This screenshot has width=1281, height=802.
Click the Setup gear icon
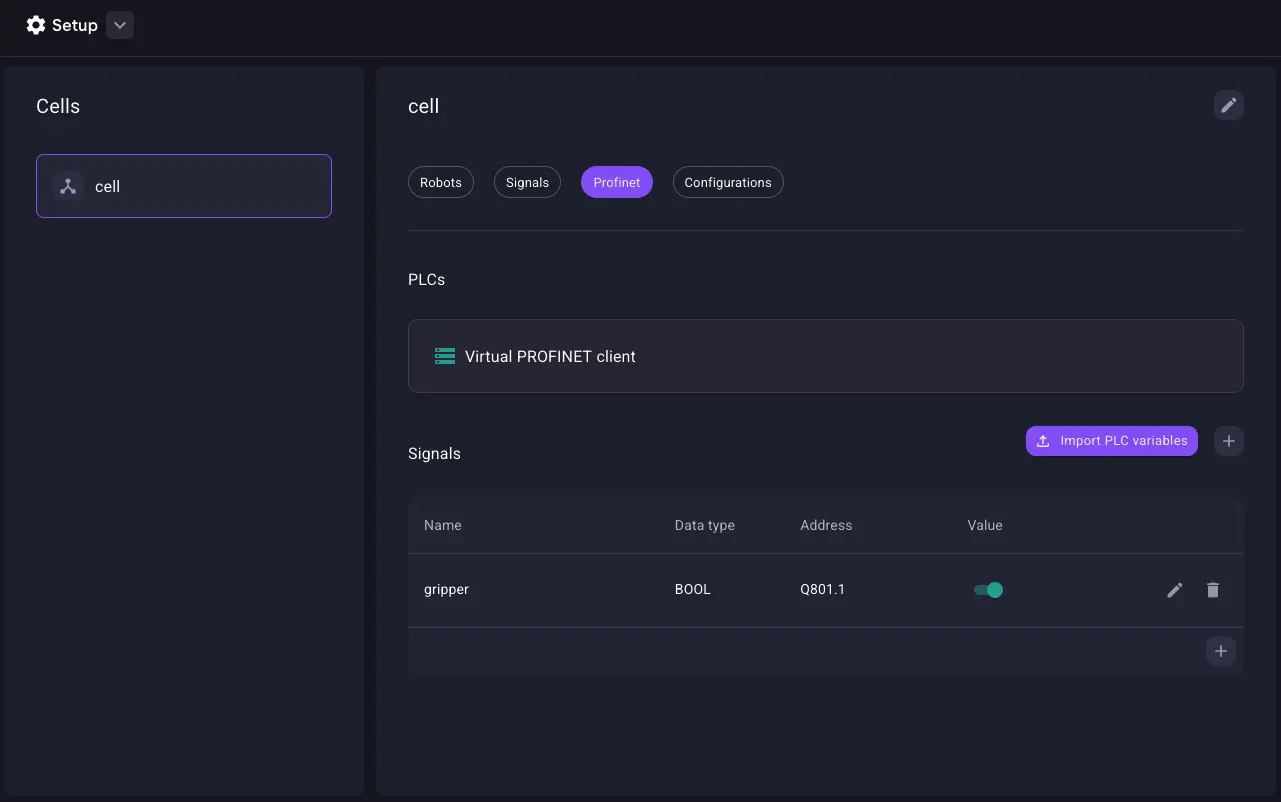pos(36,25)
